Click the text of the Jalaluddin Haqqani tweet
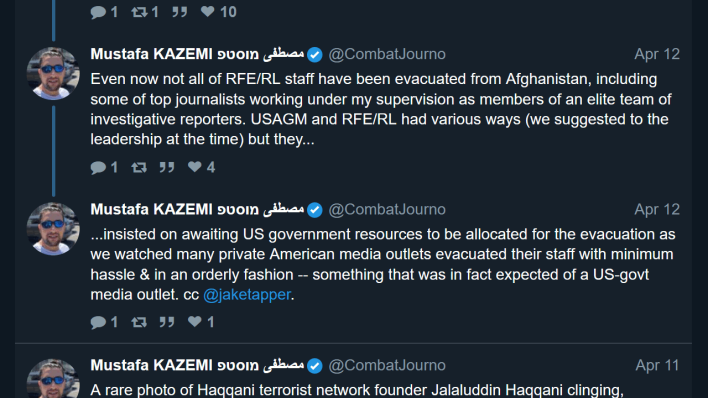 [357, 390]
